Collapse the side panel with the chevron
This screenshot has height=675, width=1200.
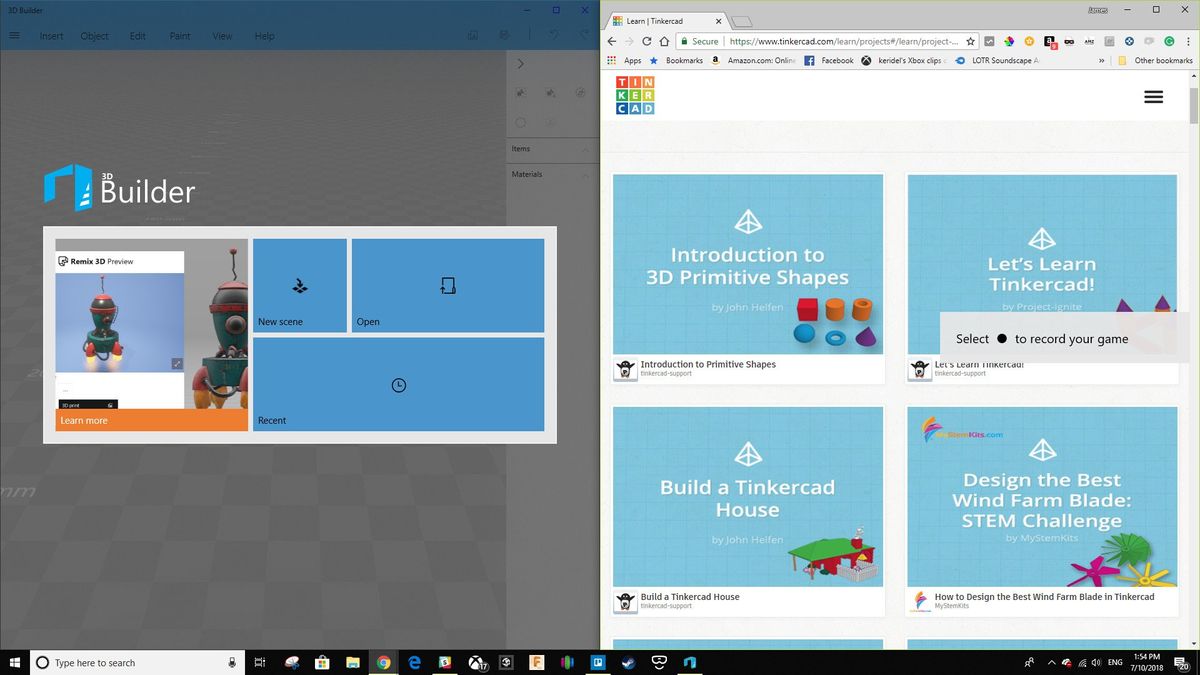pyautogui.click(x=520, y=62)
